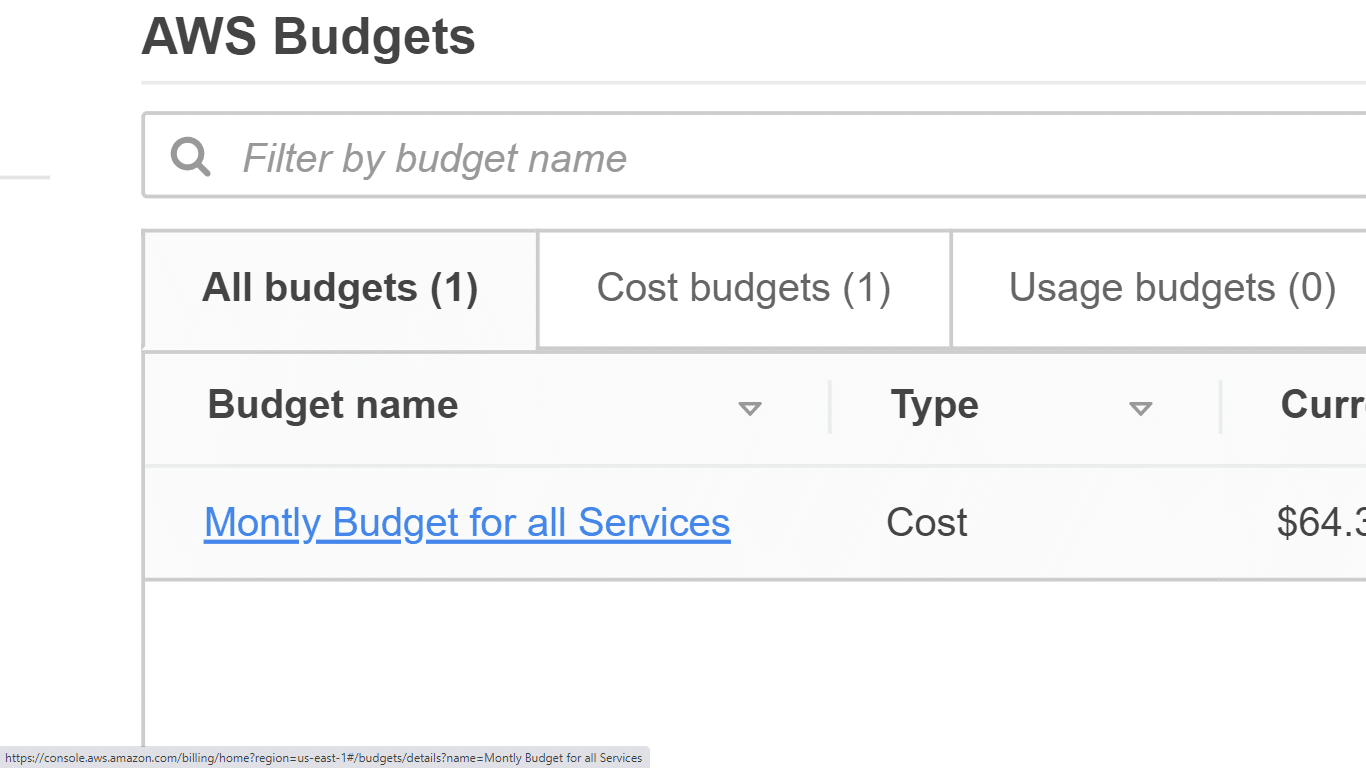This screenshot has width=1366, height=768.
Task: Switch to the Cost budgets tab
Action: pyautogui.click(x=744, y=288)
